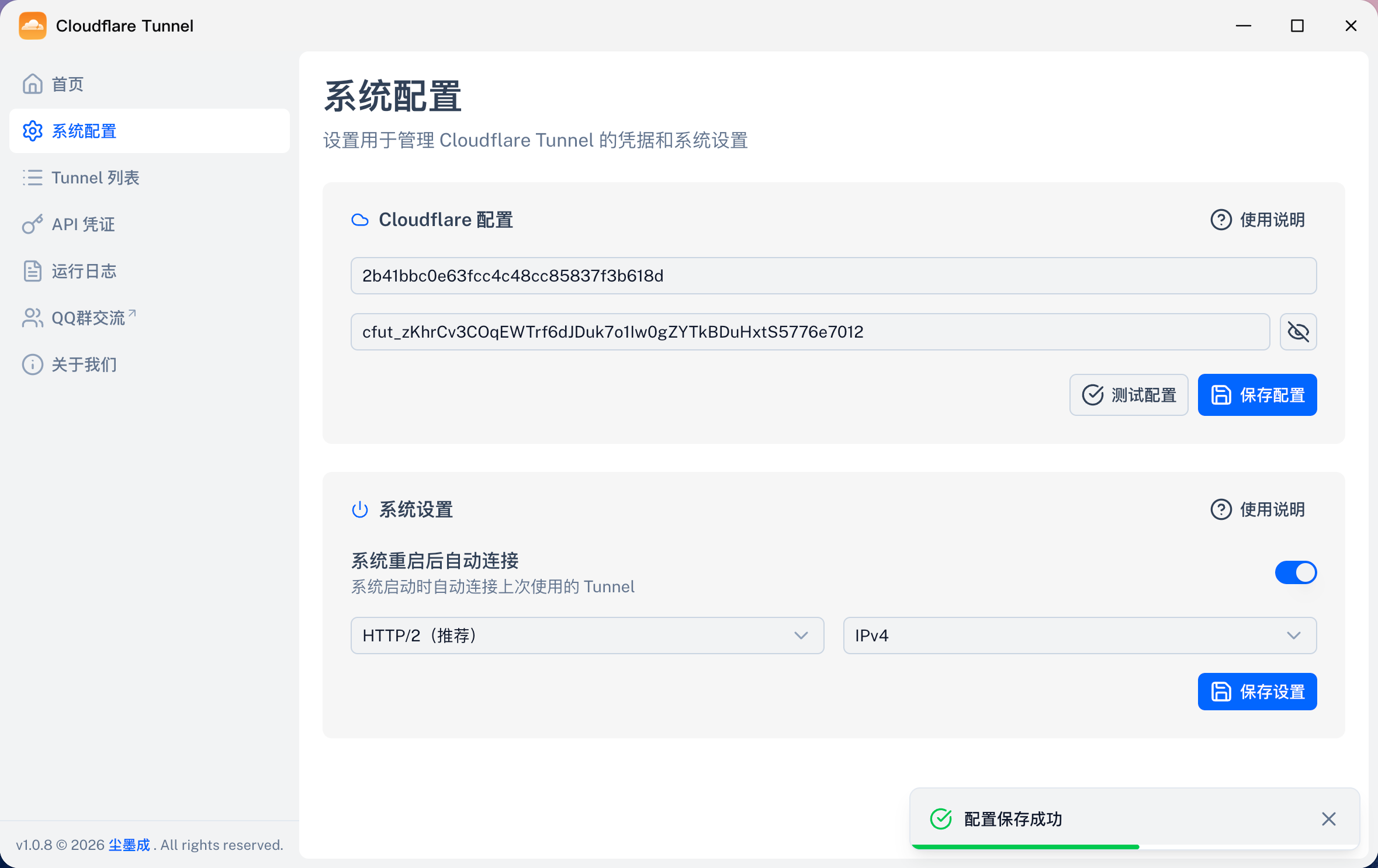Open the 尘墨成 author link in footer
This screenshot has width=1378, height=868.
pyautogui.click(x=129, y=845)
